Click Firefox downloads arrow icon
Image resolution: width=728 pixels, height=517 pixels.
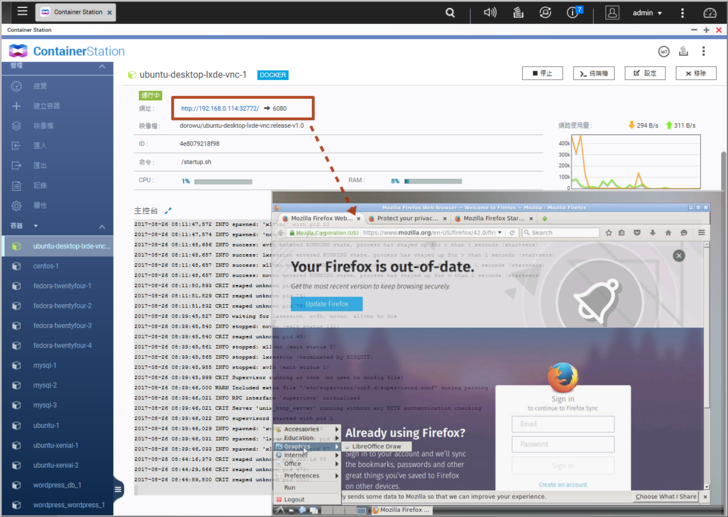coord(652,233)
